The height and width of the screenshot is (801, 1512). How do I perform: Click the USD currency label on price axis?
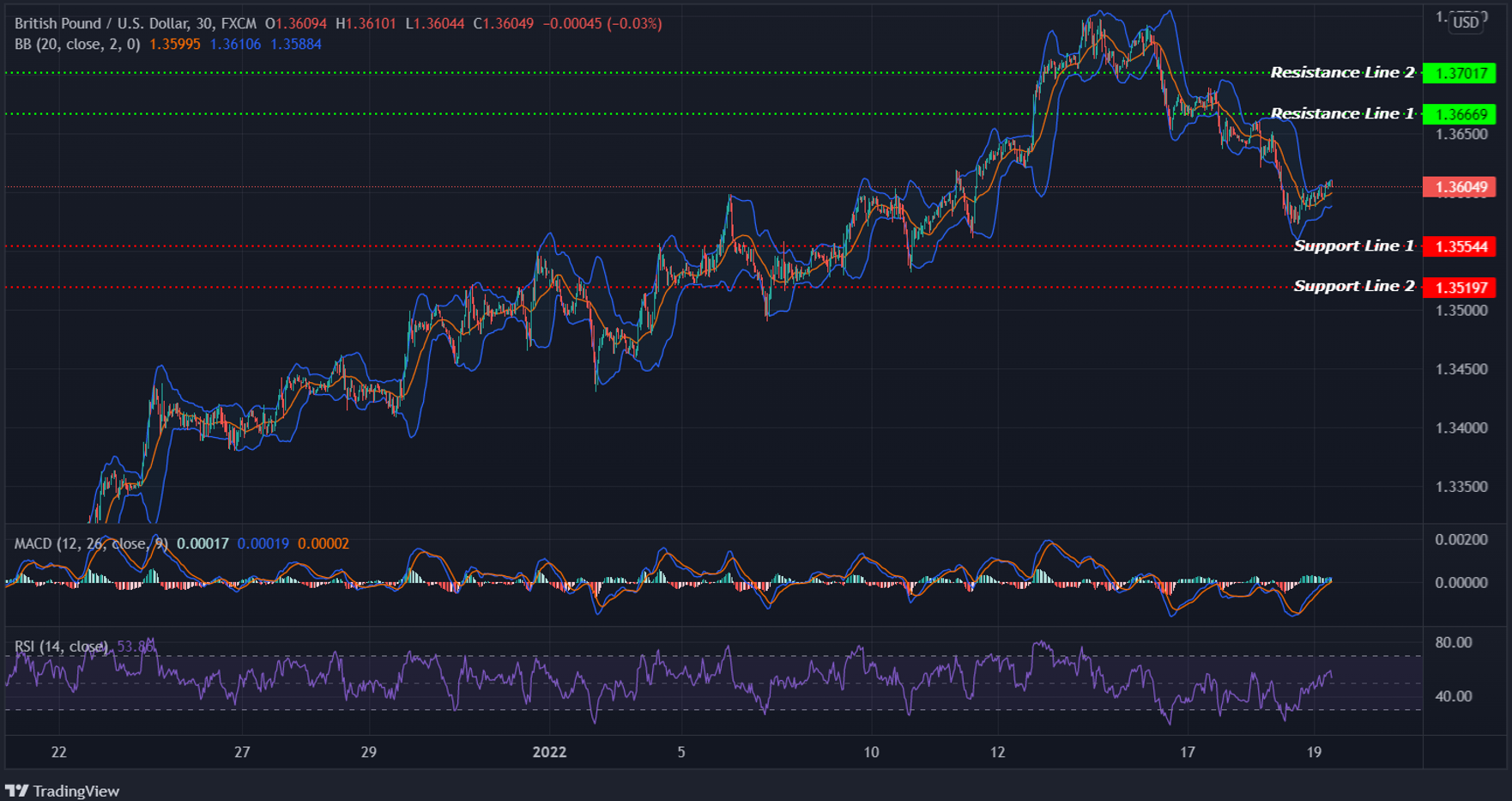coord(1464,23)
